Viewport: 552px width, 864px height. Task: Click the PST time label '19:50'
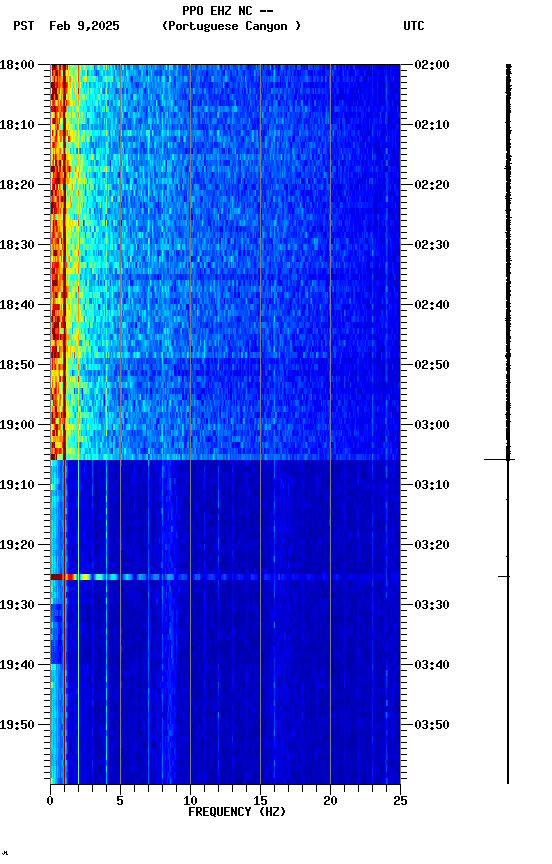pyautogui.click(x=17, y=725)
